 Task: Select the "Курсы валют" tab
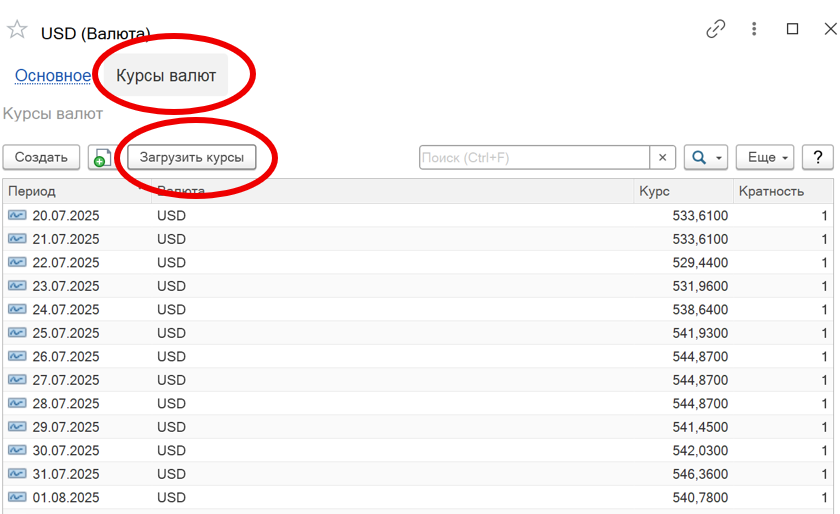point(166,75)
